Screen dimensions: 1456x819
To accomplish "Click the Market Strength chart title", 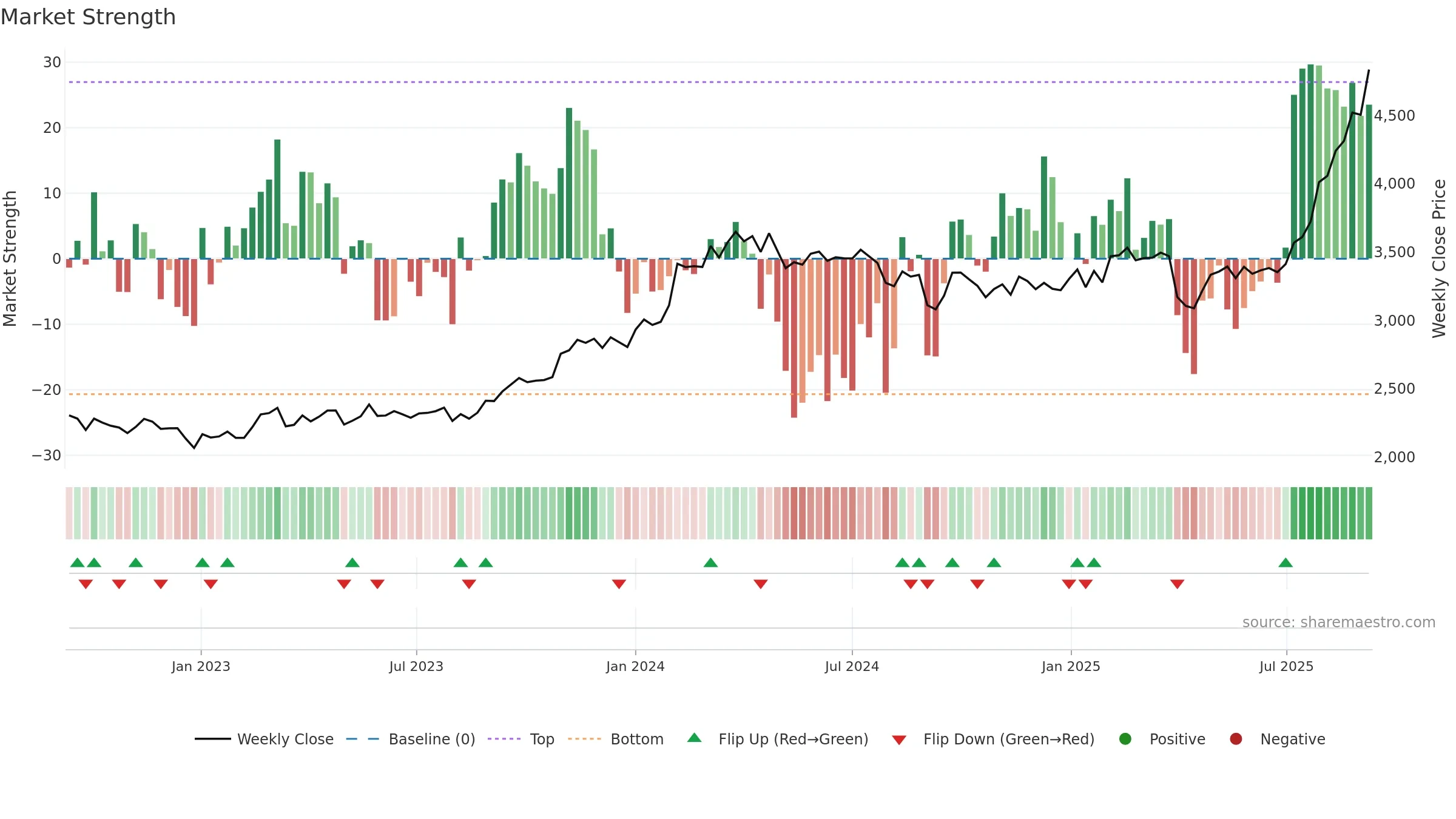I will (x=88, y=17).
